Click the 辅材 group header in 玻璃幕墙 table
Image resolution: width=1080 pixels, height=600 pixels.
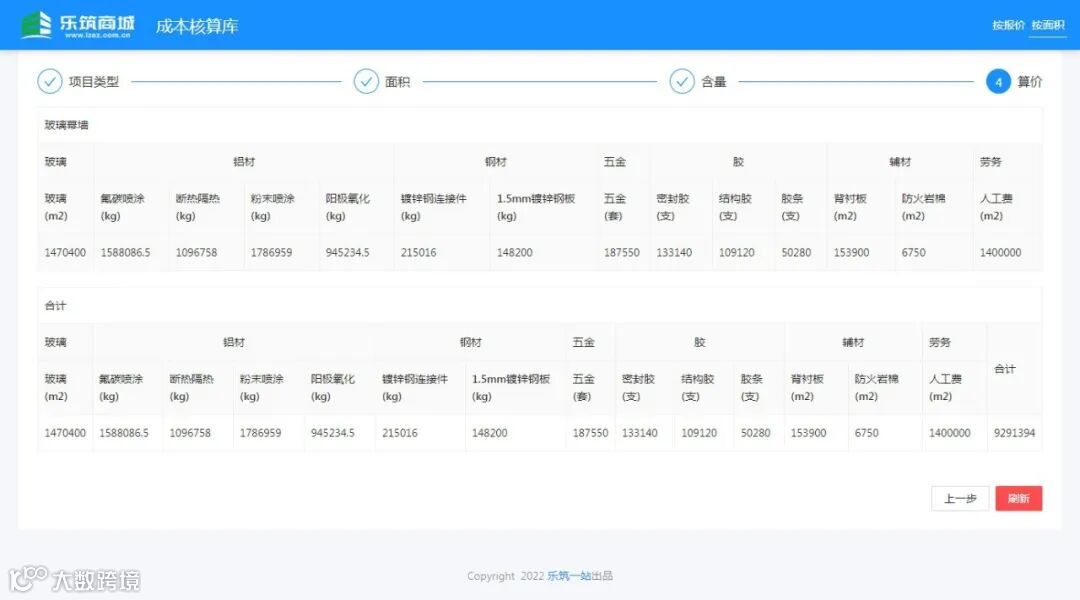[900, 162]
